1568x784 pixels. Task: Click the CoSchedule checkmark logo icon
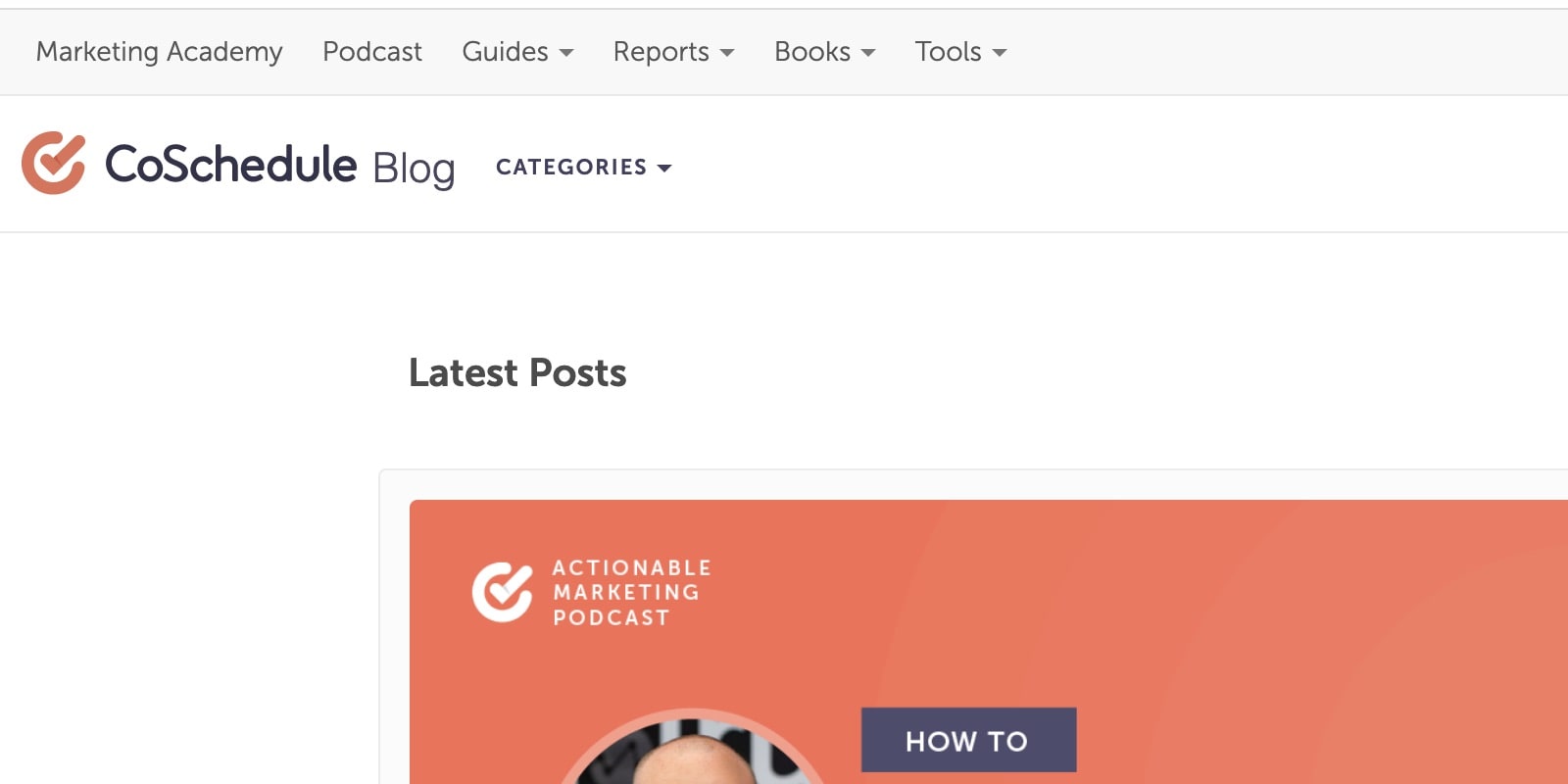tap(53, 163)
